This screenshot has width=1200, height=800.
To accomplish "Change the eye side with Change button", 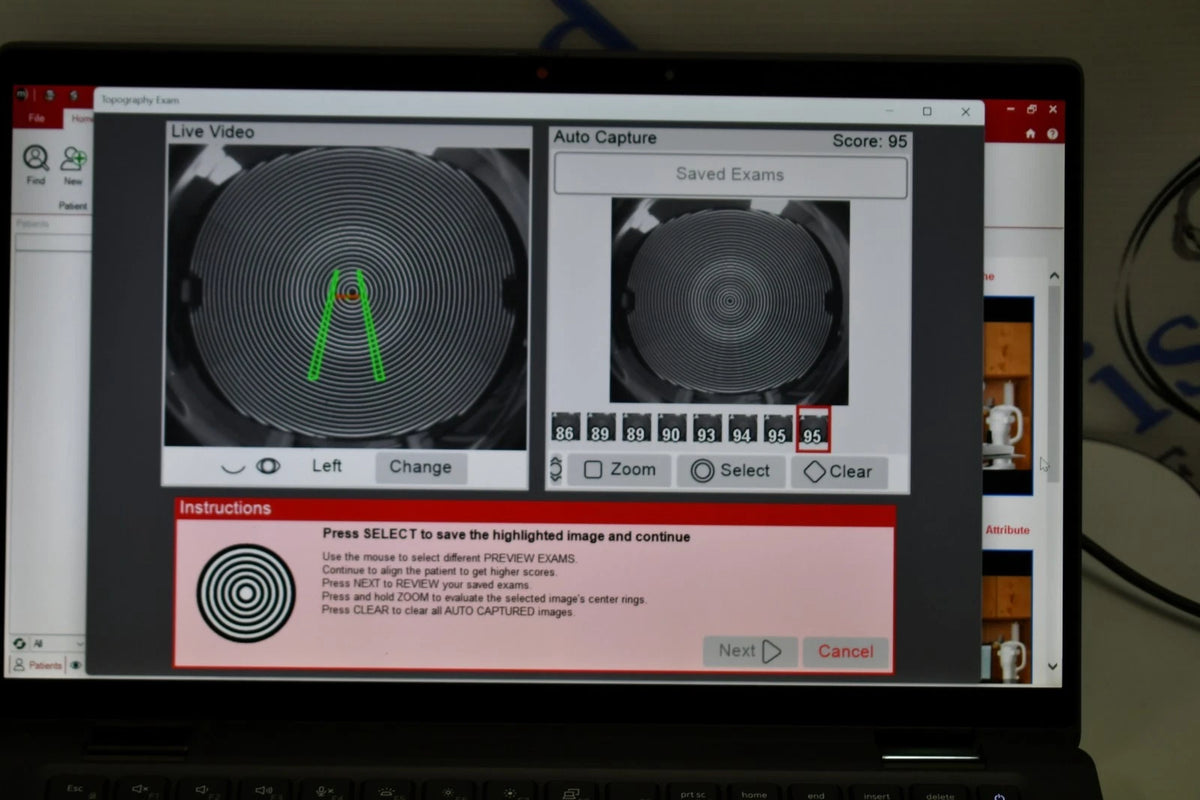I will pos(420,467).
